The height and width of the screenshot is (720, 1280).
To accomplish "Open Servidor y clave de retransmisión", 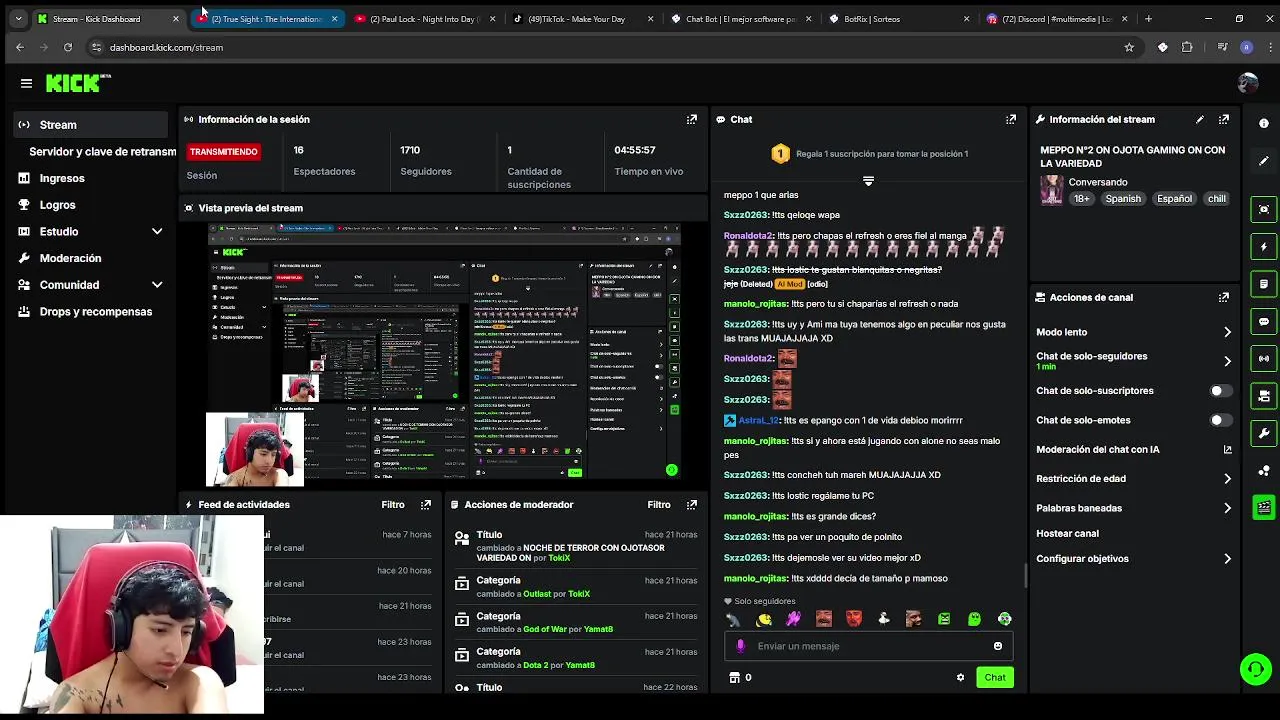I will coord(102,152).
